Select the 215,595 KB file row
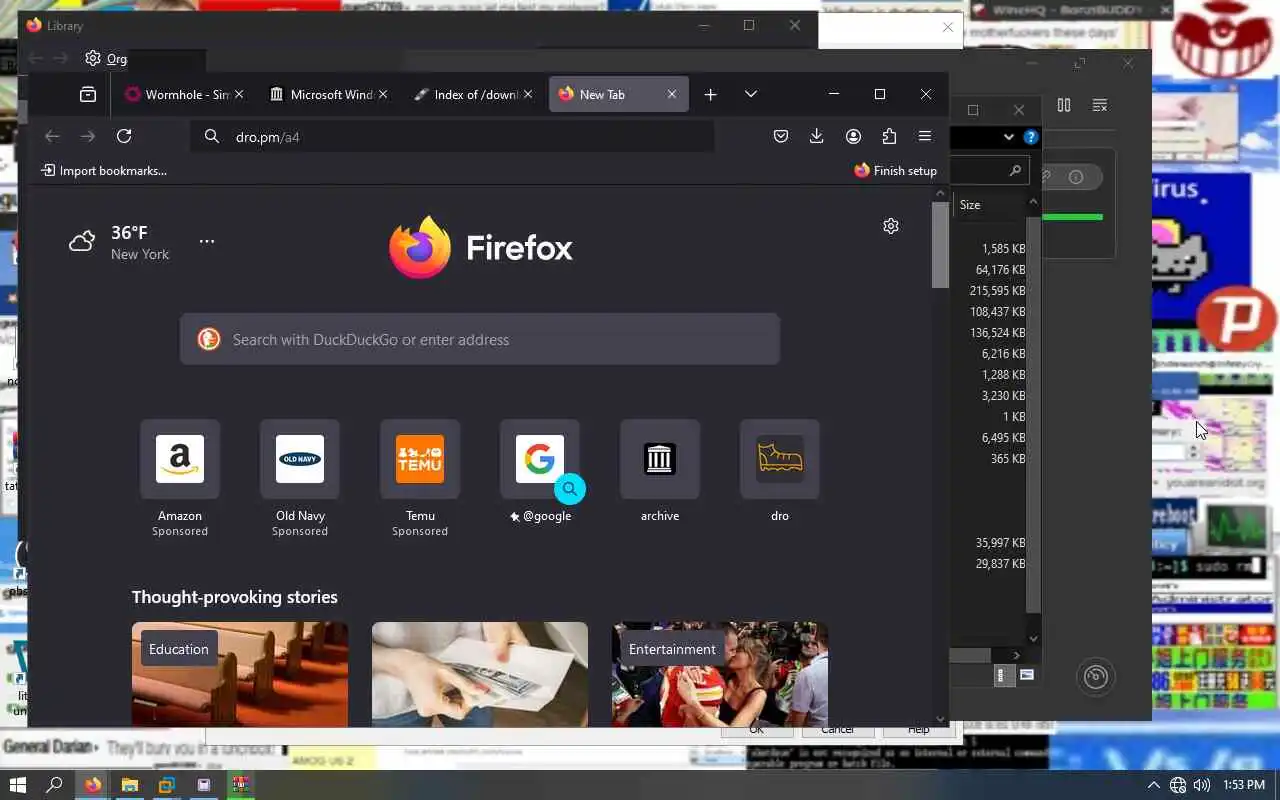 (x=997, y=291)
